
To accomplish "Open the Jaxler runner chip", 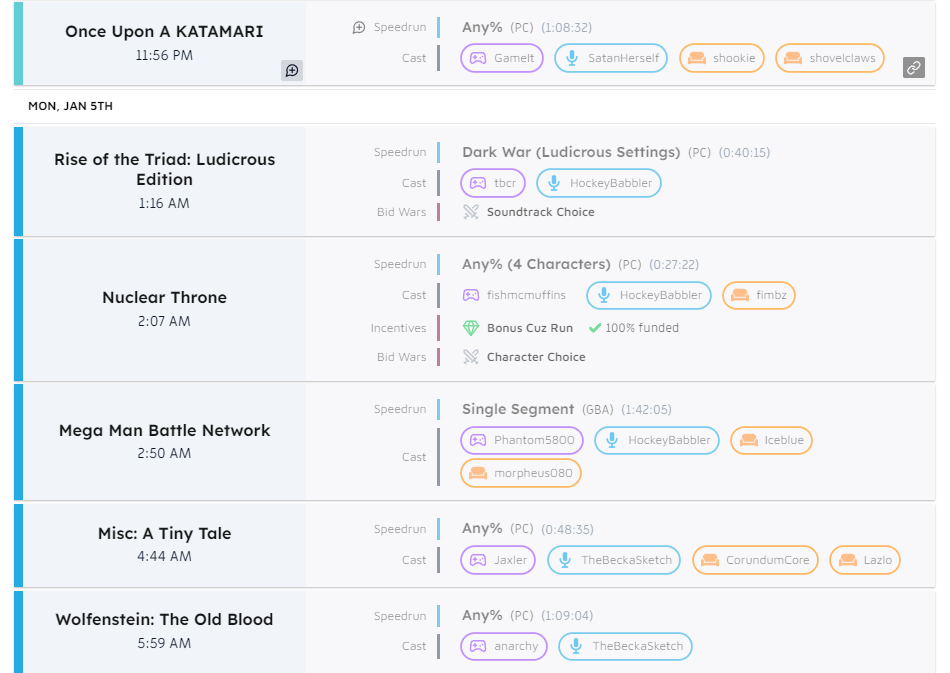I will 498,560.
